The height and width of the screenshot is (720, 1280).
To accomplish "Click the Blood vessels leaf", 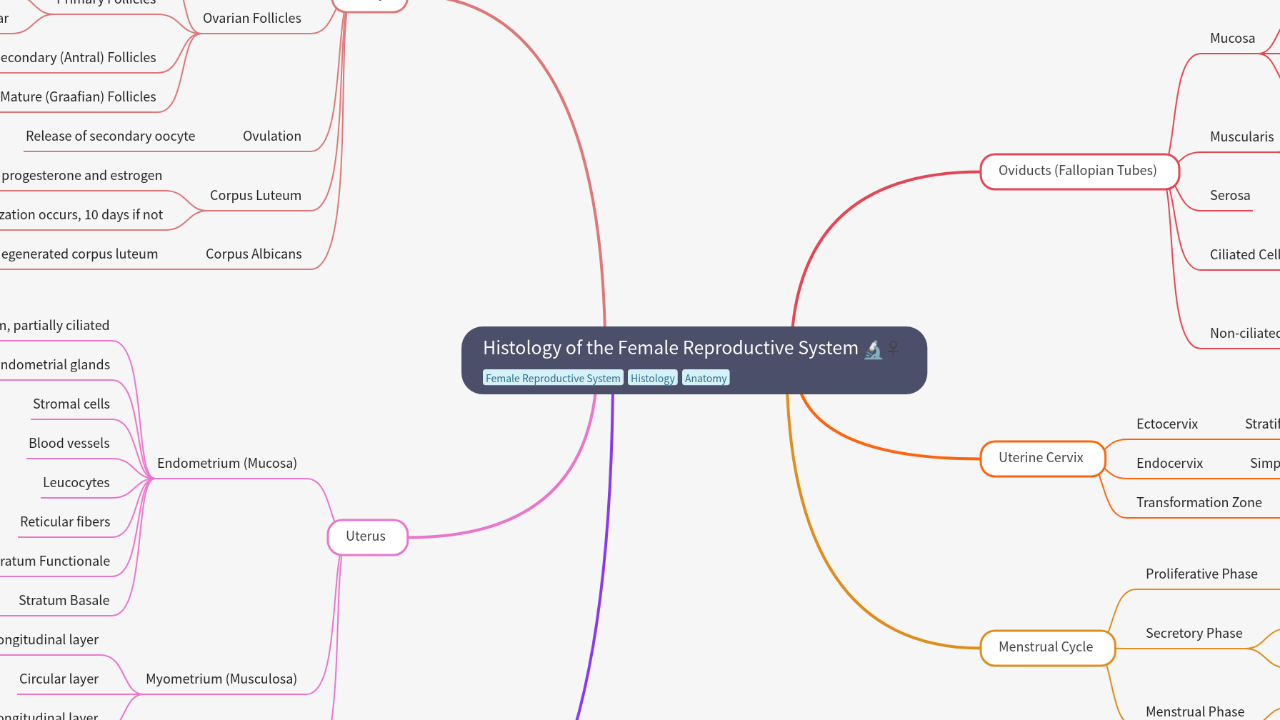I will pos(69,443).
